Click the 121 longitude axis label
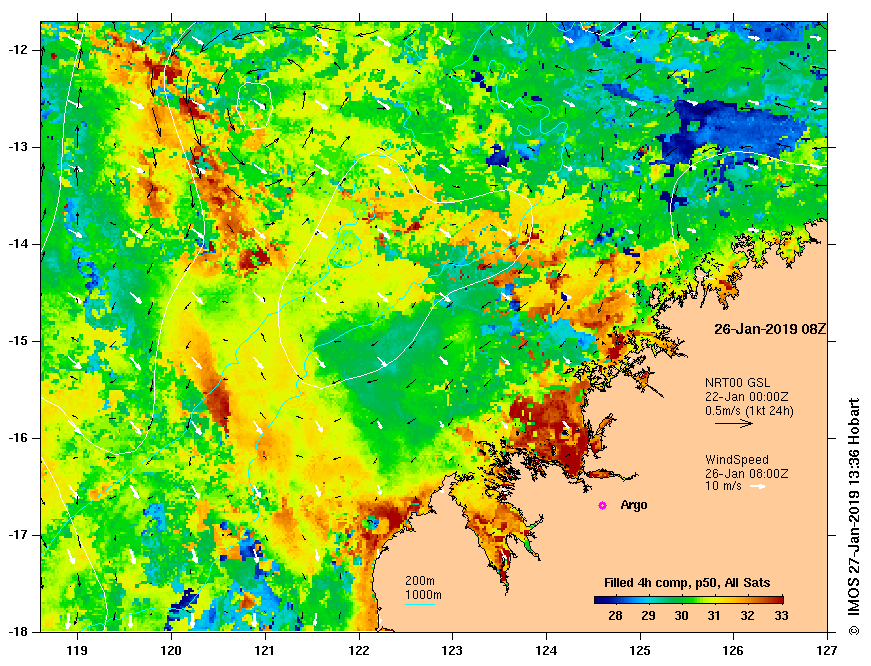871x666 pixels. point(265,650)
